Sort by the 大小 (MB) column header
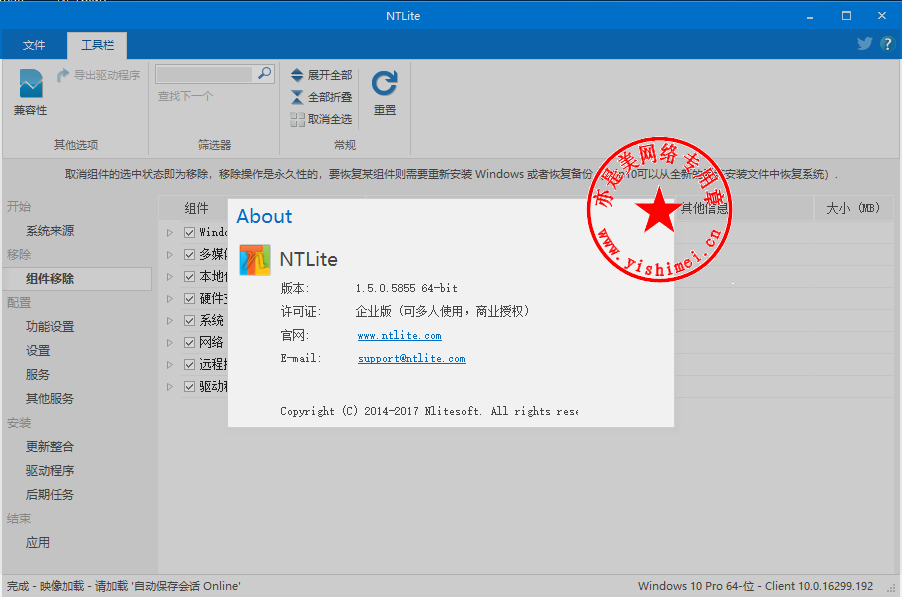902x597 pixels. (853, 208)
